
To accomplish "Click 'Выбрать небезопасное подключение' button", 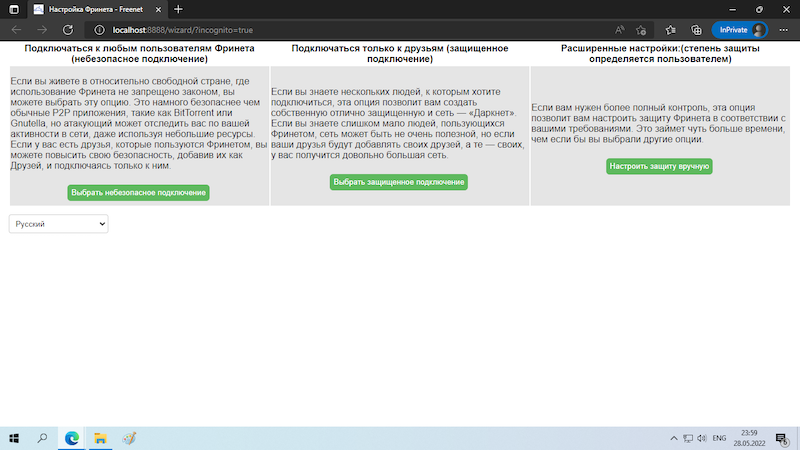I will [138, 193].
